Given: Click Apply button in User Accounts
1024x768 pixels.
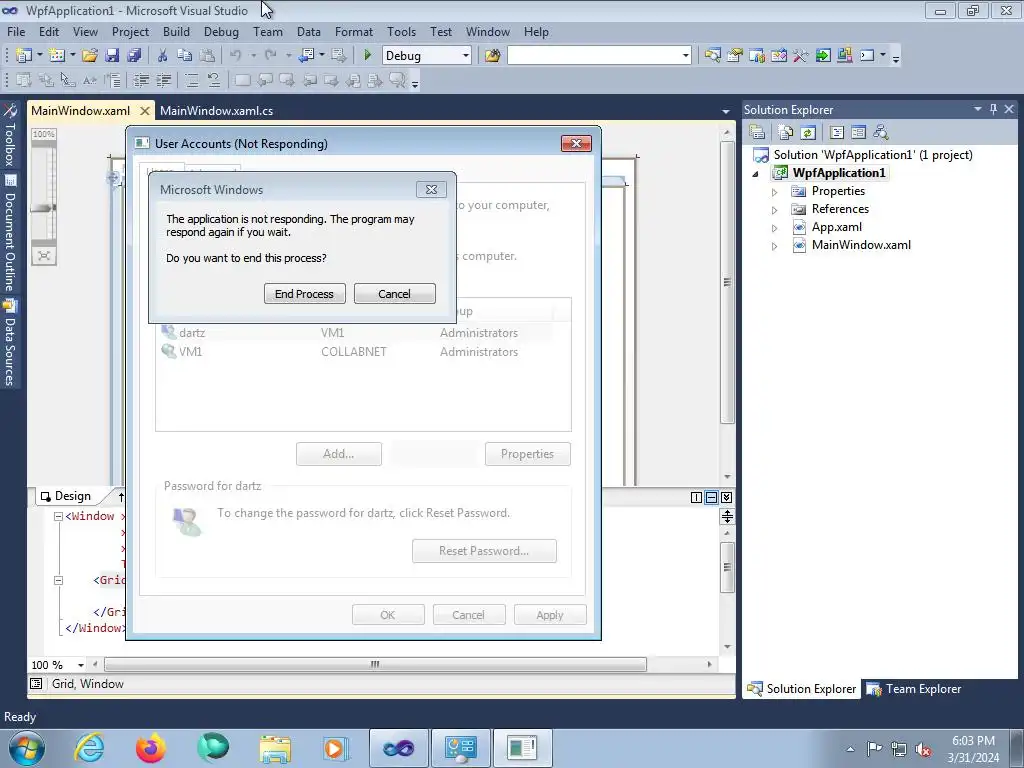Looking at the screenshot, I should tap(550, 615).
